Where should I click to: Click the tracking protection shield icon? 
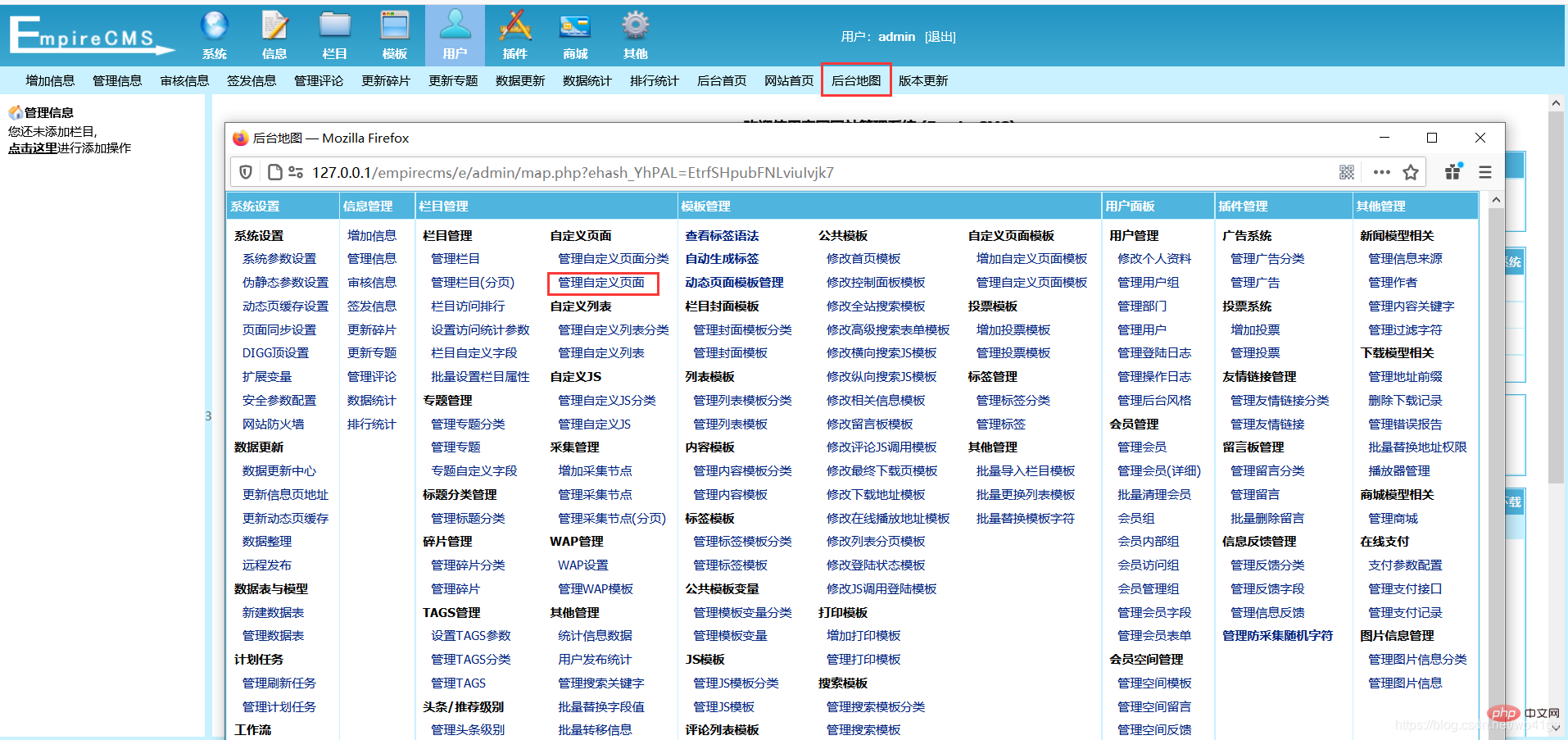coord(246,172)
